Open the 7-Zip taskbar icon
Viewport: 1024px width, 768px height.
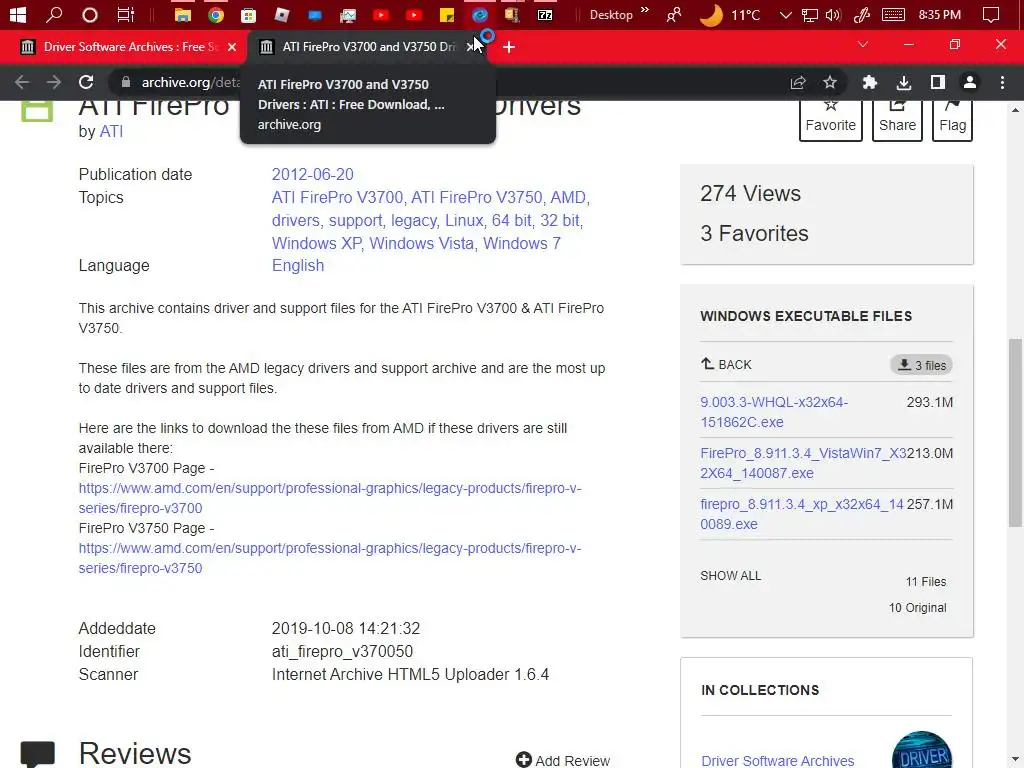545,14
